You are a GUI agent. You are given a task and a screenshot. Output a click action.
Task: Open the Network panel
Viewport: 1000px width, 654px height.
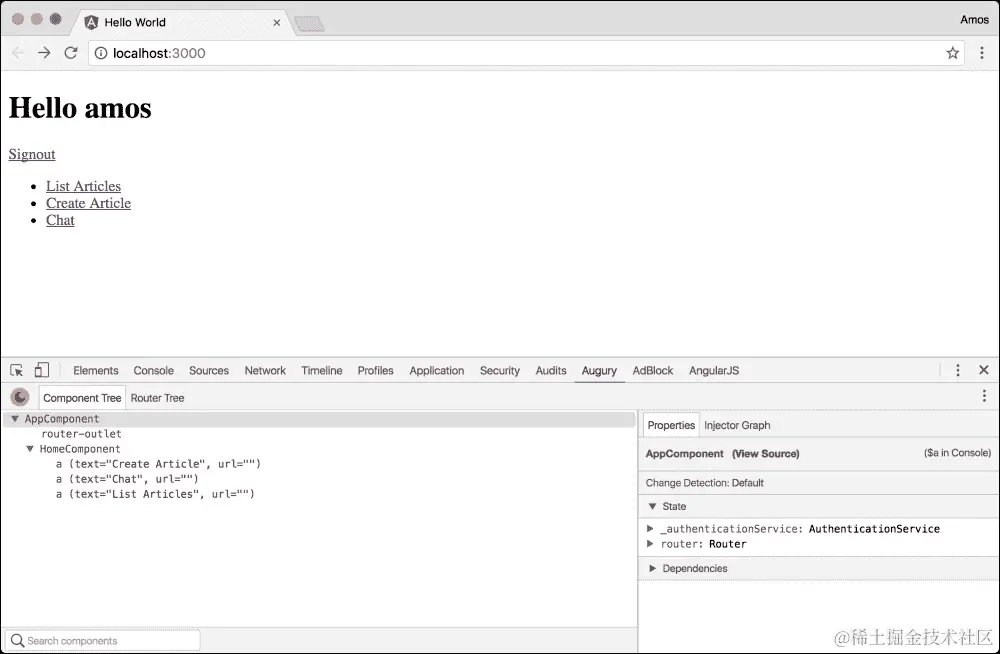265,371
